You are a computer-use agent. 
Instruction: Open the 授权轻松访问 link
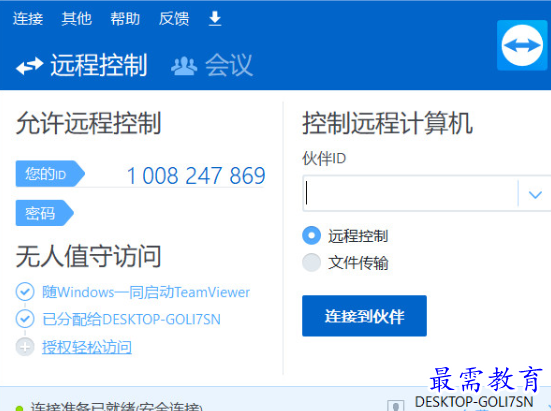point(87,347)
